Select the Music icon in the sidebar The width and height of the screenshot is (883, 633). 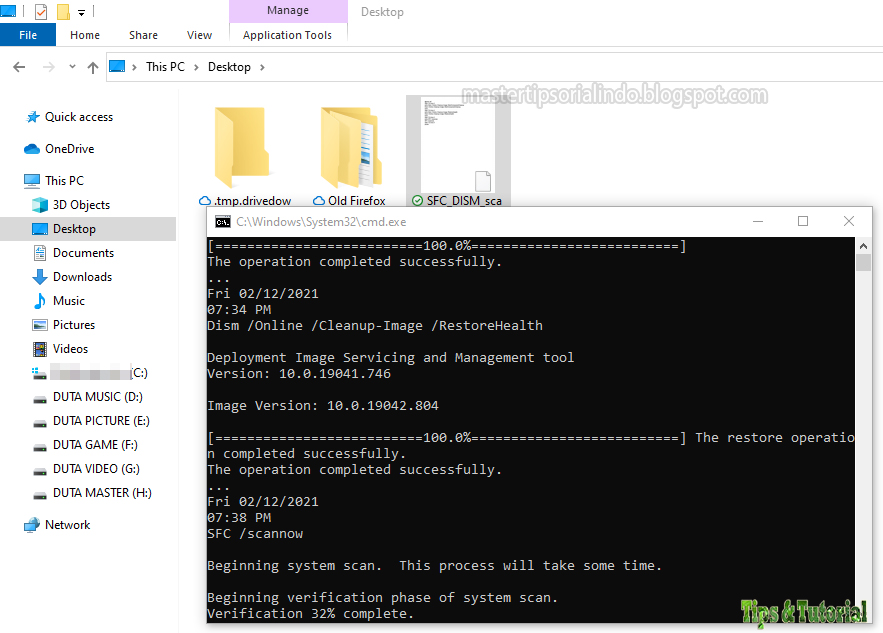[39, 300]
